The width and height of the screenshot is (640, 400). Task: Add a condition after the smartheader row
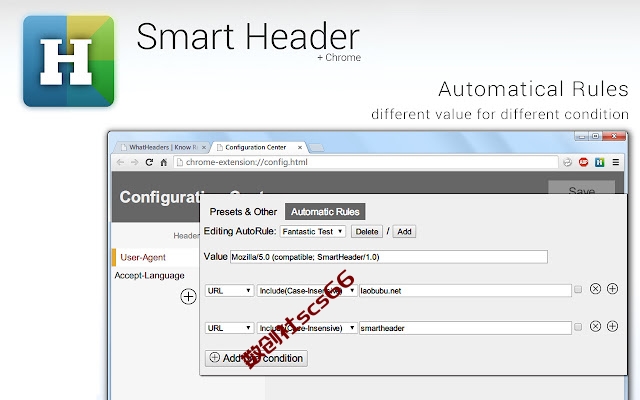tap(612, 327)
